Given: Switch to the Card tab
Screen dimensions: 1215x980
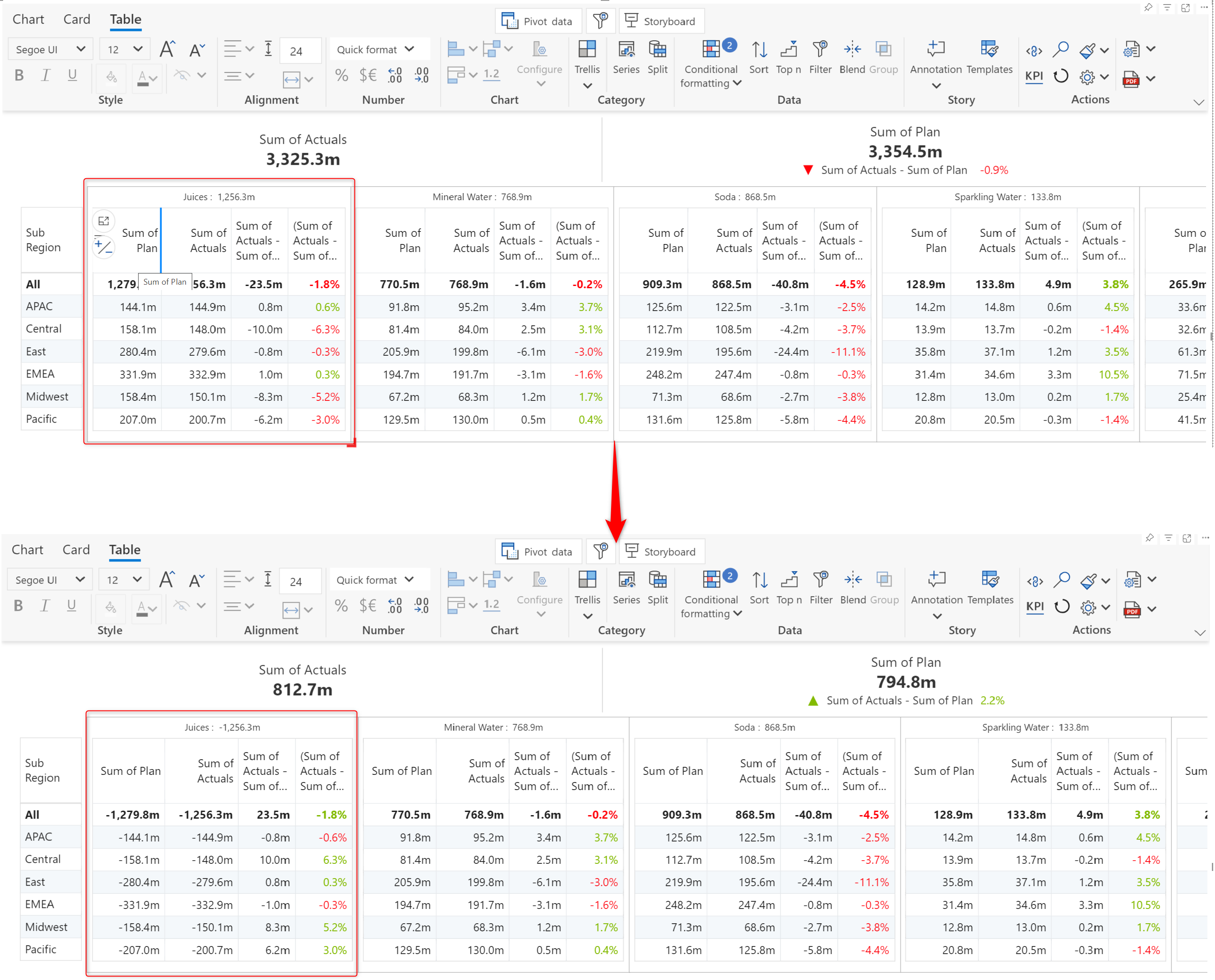Looking at the screenshot, I should pyautogui.click(x=77, y=19).
